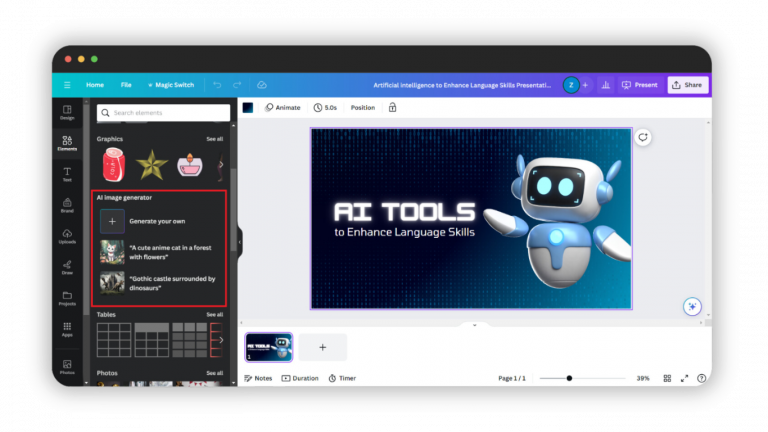Go to Home in top bar
Image resolution: width=768 pixels, height=432 pixels.
[x=95, y=85]
